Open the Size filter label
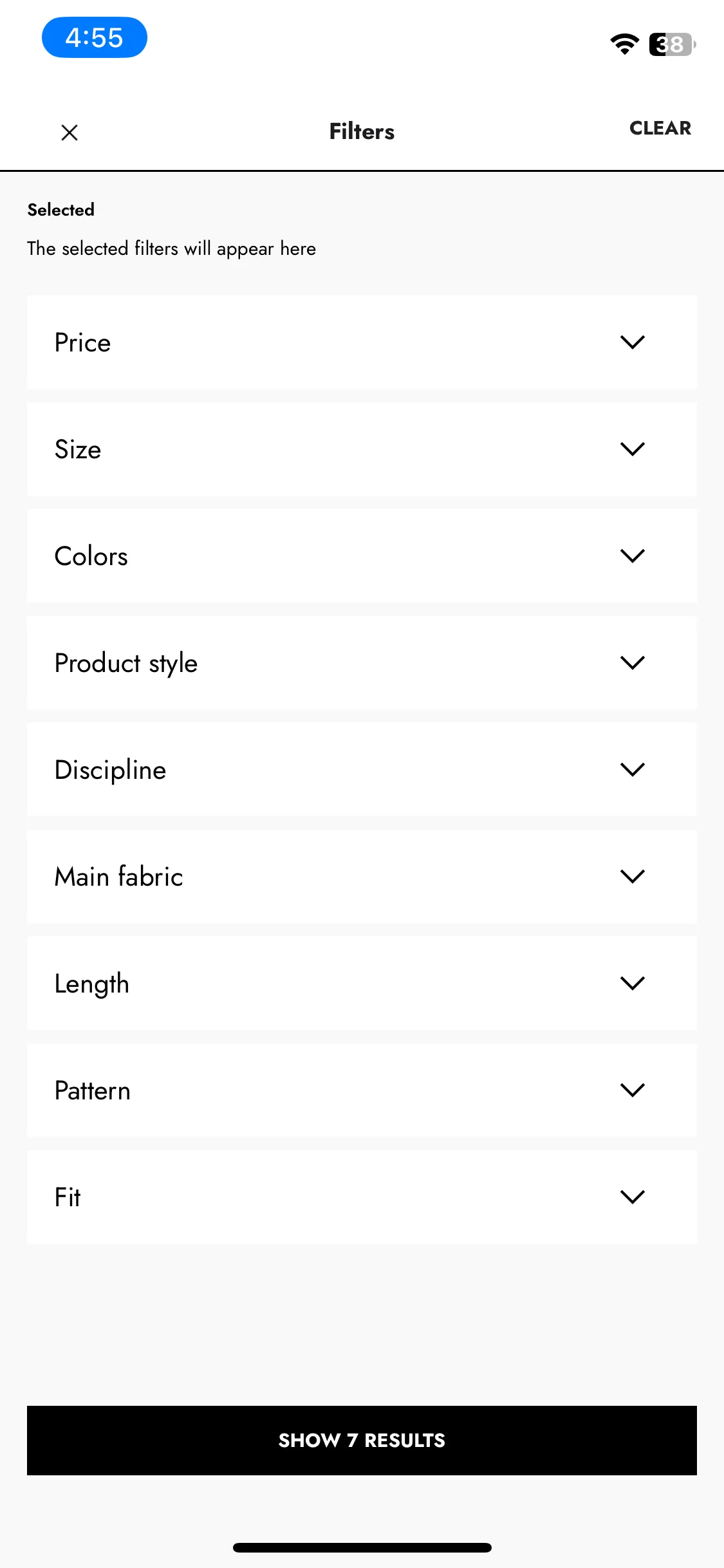Viewport: 724px width, 1568px height. pyautogui.click(x=78, y=449)
